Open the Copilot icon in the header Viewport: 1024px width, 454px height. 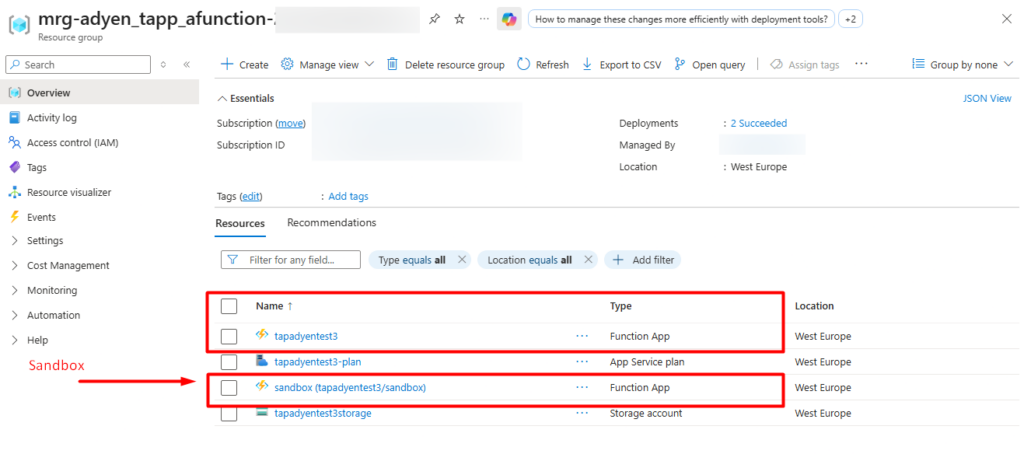tap(509, 19)
